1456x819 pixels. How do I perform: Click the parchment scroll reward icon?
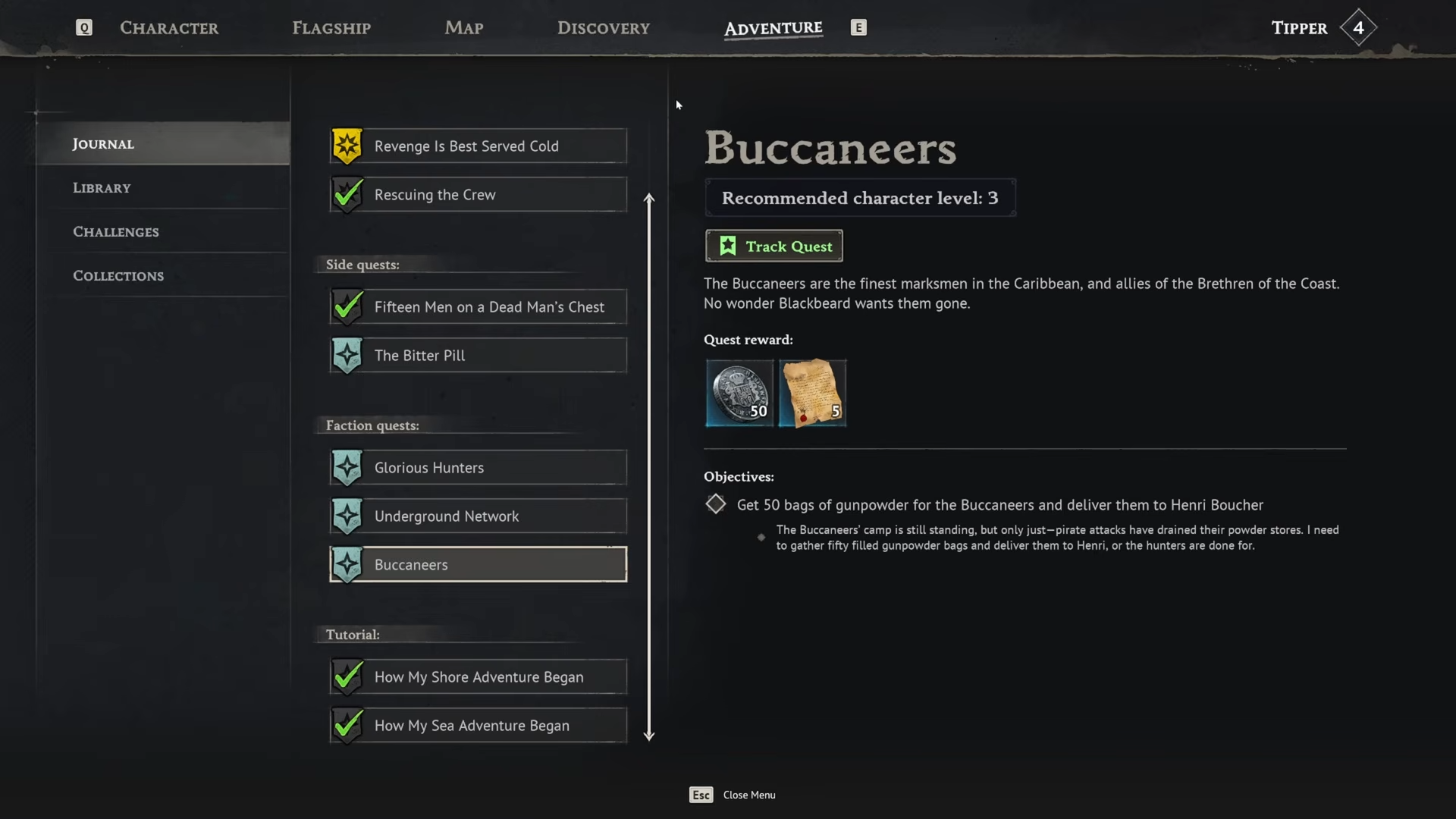[812, 393]
